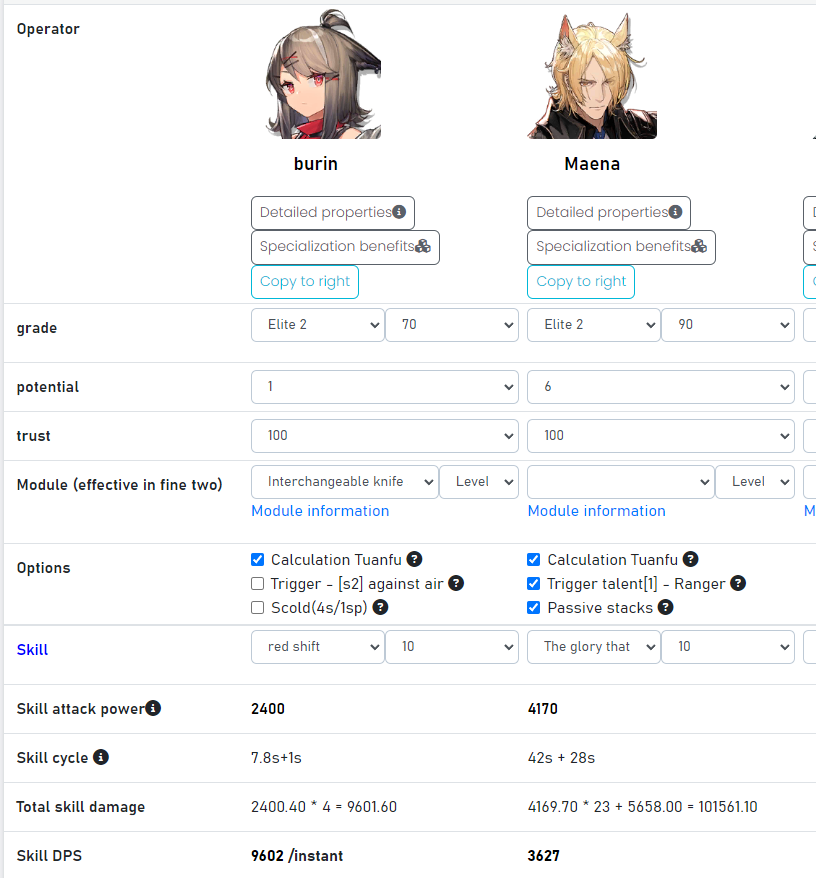Click the Module (effective in fine two) label
This screenshot has width=816, height=878.
coord(119,485)
